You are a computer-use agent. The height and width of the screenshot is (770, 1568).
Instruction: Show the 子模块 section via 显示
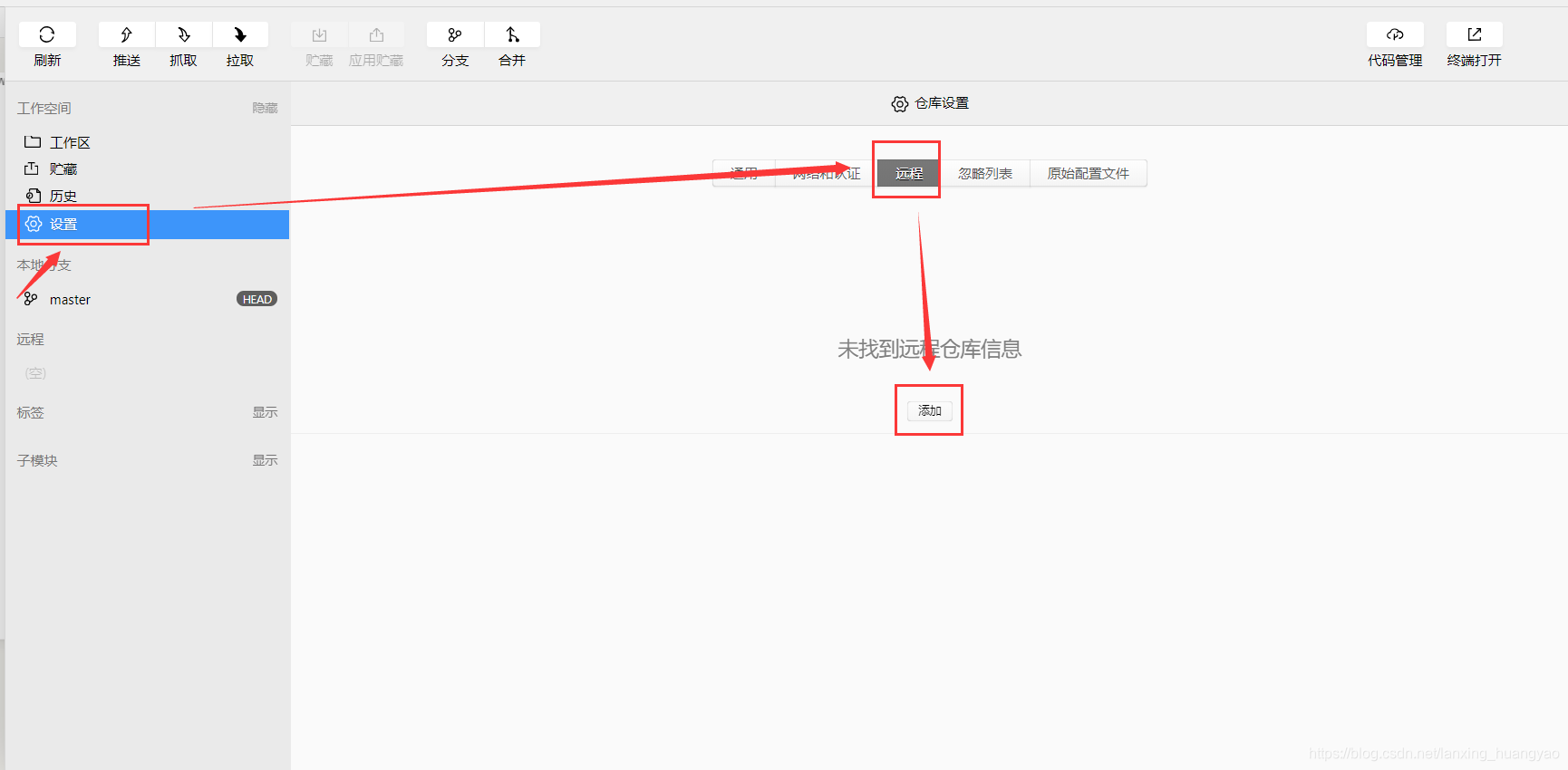coord(265,460)
